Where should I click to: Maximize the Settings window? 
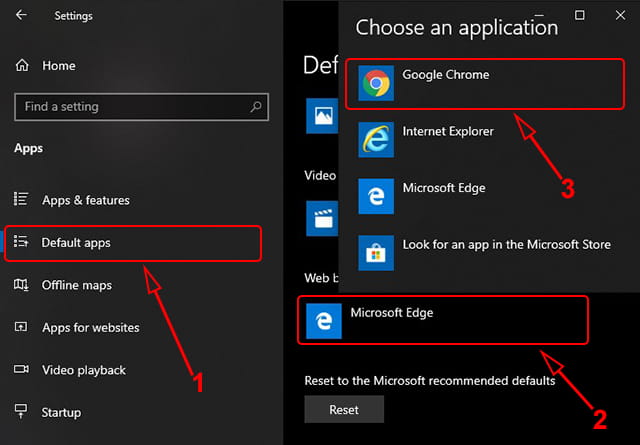(579, 16)
